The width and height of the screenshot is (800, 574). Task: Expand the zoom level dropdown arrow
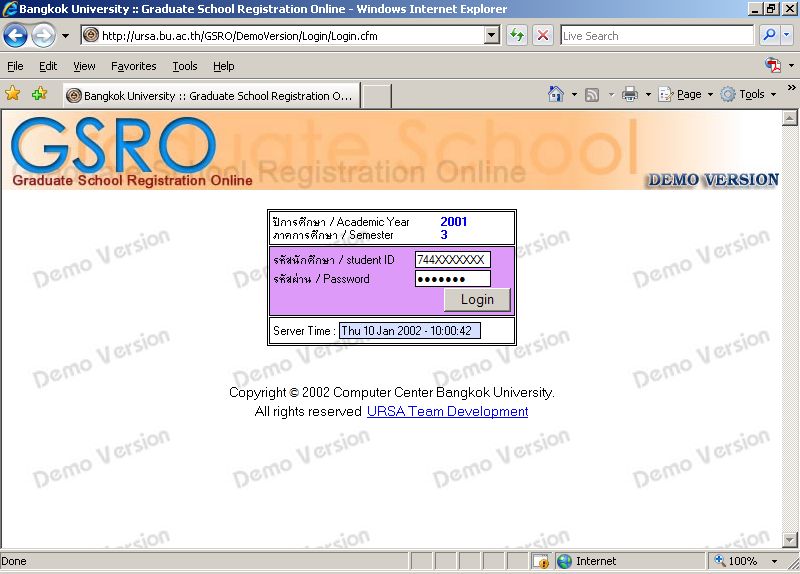click(x=774, y=561)
